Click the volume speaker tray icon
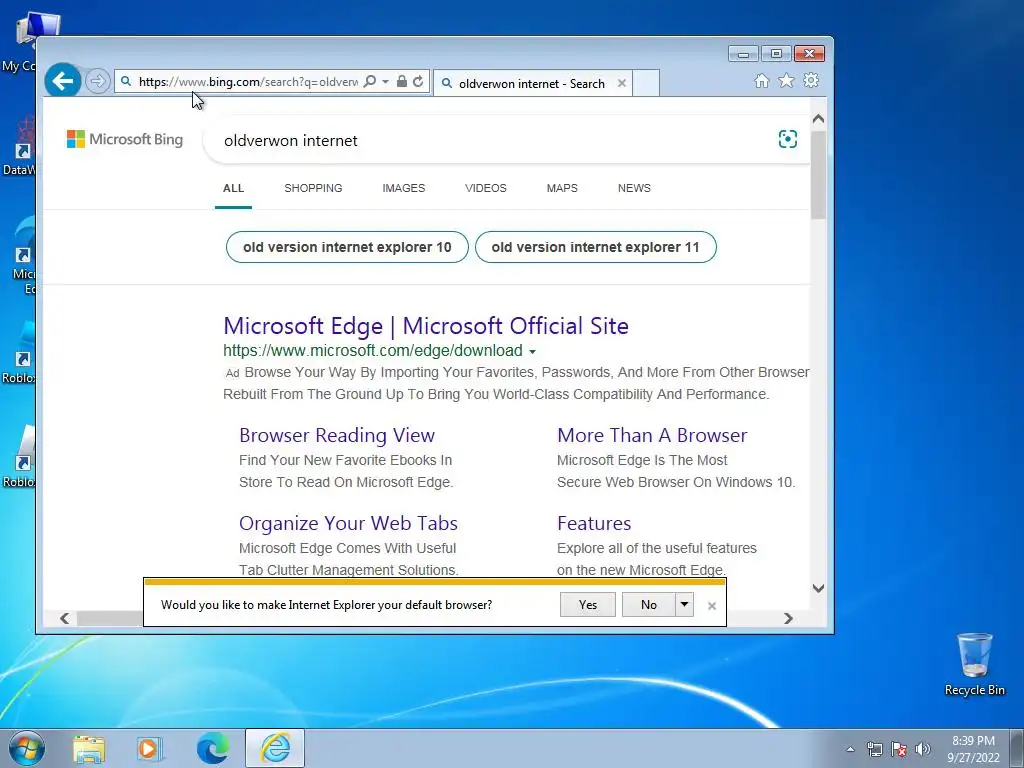The width and height of the screenshot is (1024, 768). coord(923,749)
